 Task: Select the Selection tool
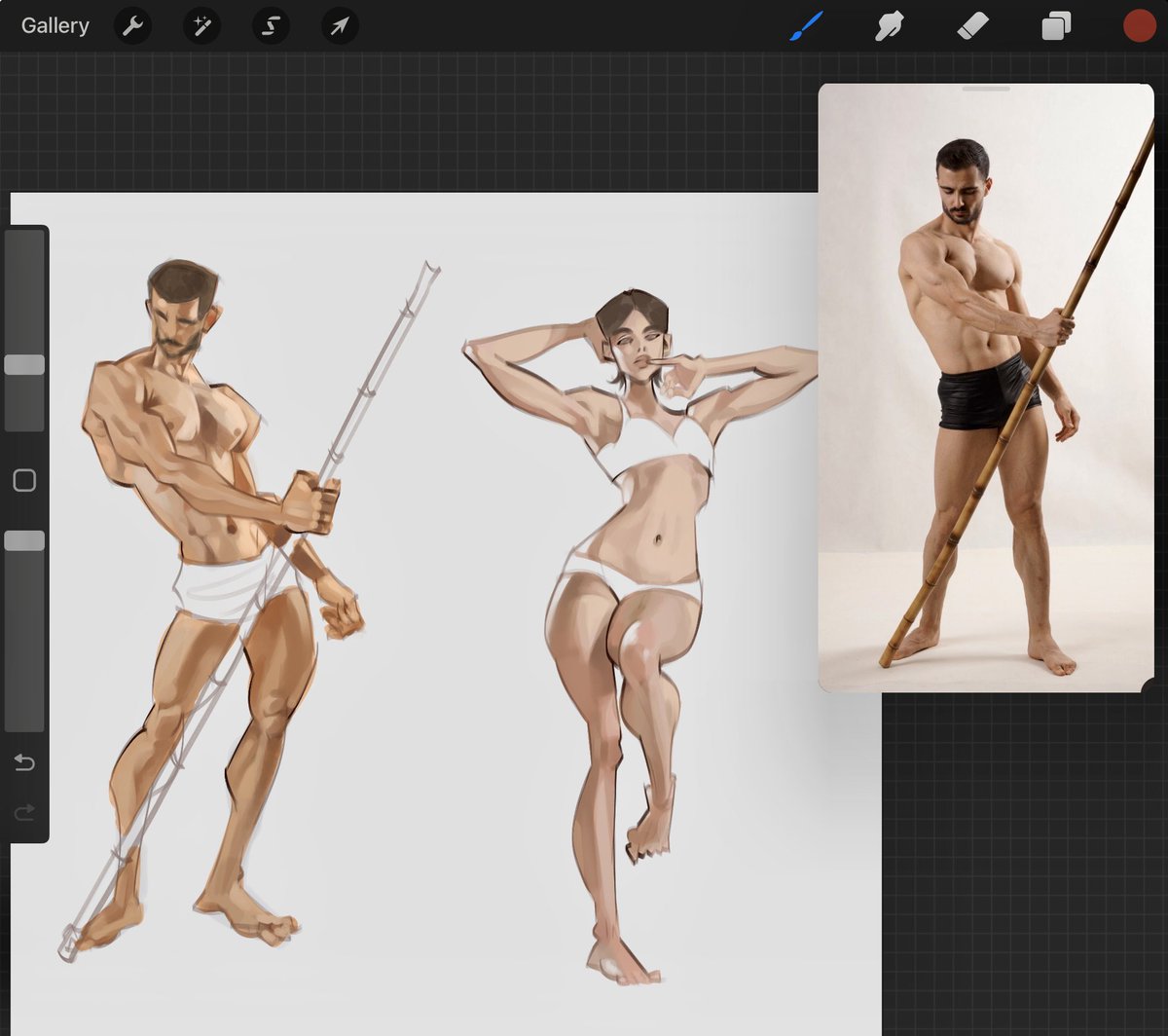(x=270, y=25)
